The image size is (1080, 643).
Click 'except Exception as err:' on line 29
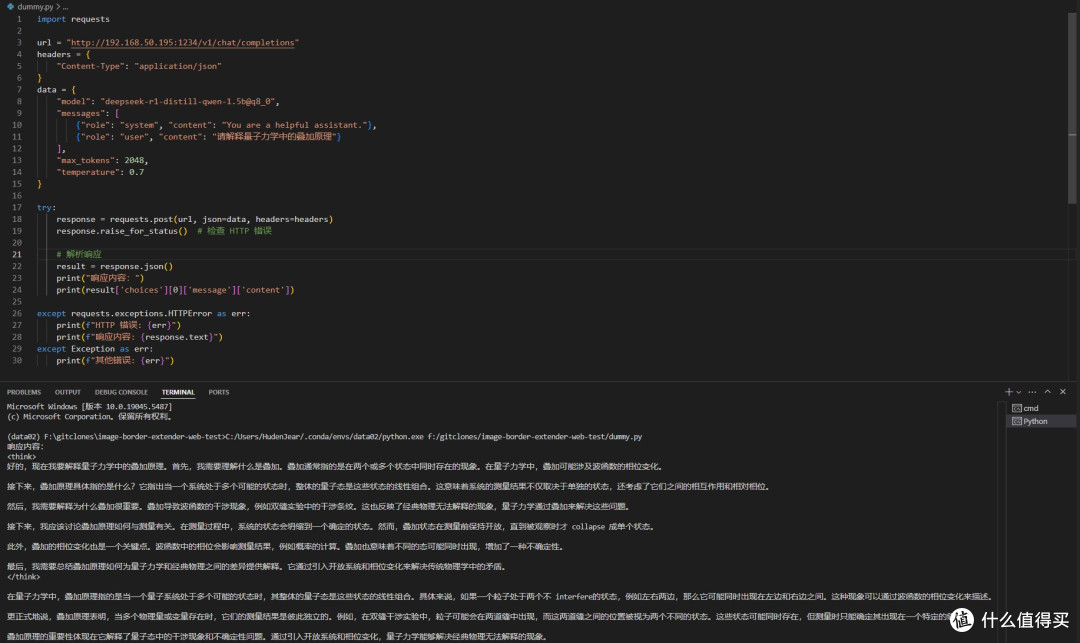pyautogui.click(x=95, y=349)
